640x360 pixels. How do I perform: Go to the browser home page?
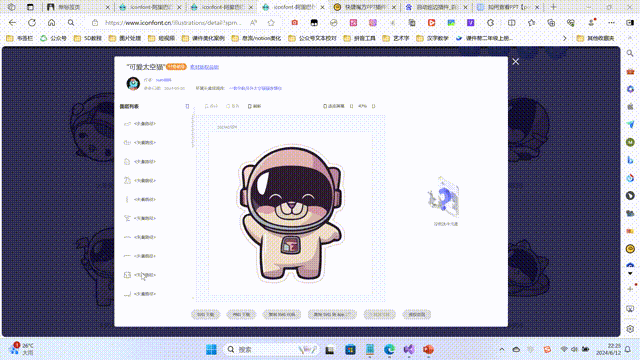point(51,23)
